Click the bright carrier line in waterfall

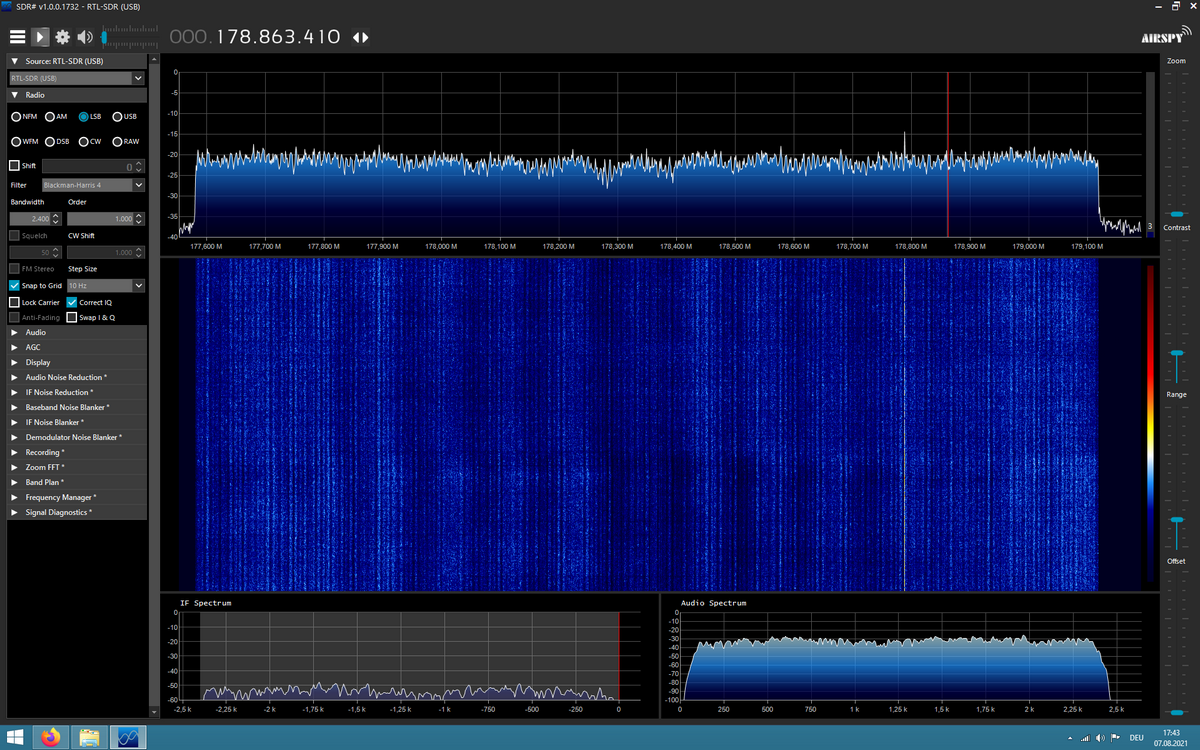(905, 425)
